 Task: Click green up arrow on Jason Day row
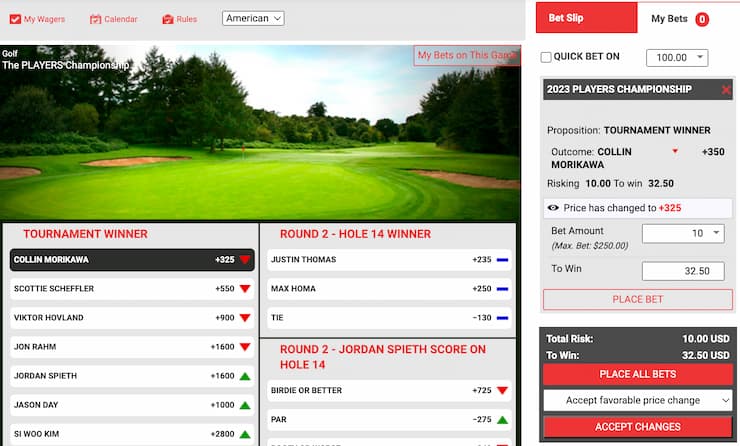point(244,405)
